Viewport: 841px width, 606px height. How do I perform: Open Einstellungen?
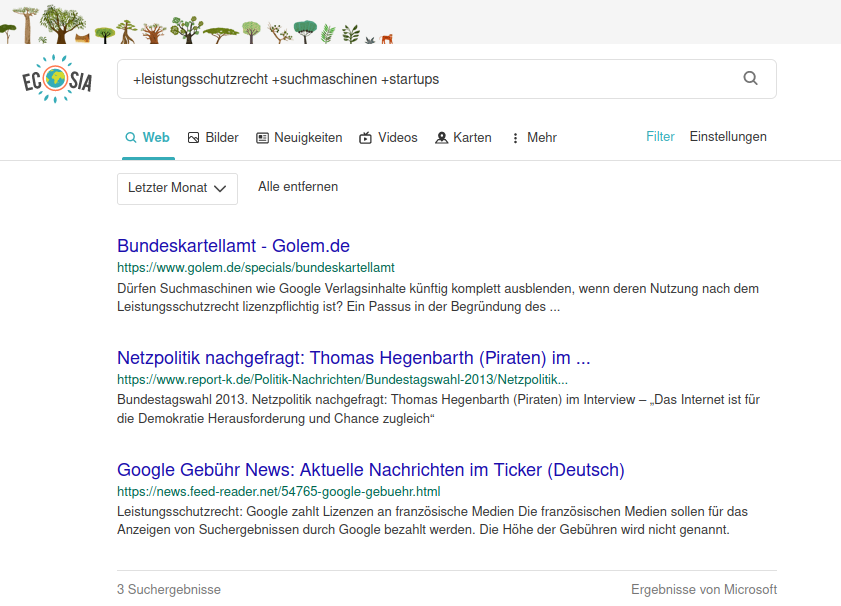point(728,137)
